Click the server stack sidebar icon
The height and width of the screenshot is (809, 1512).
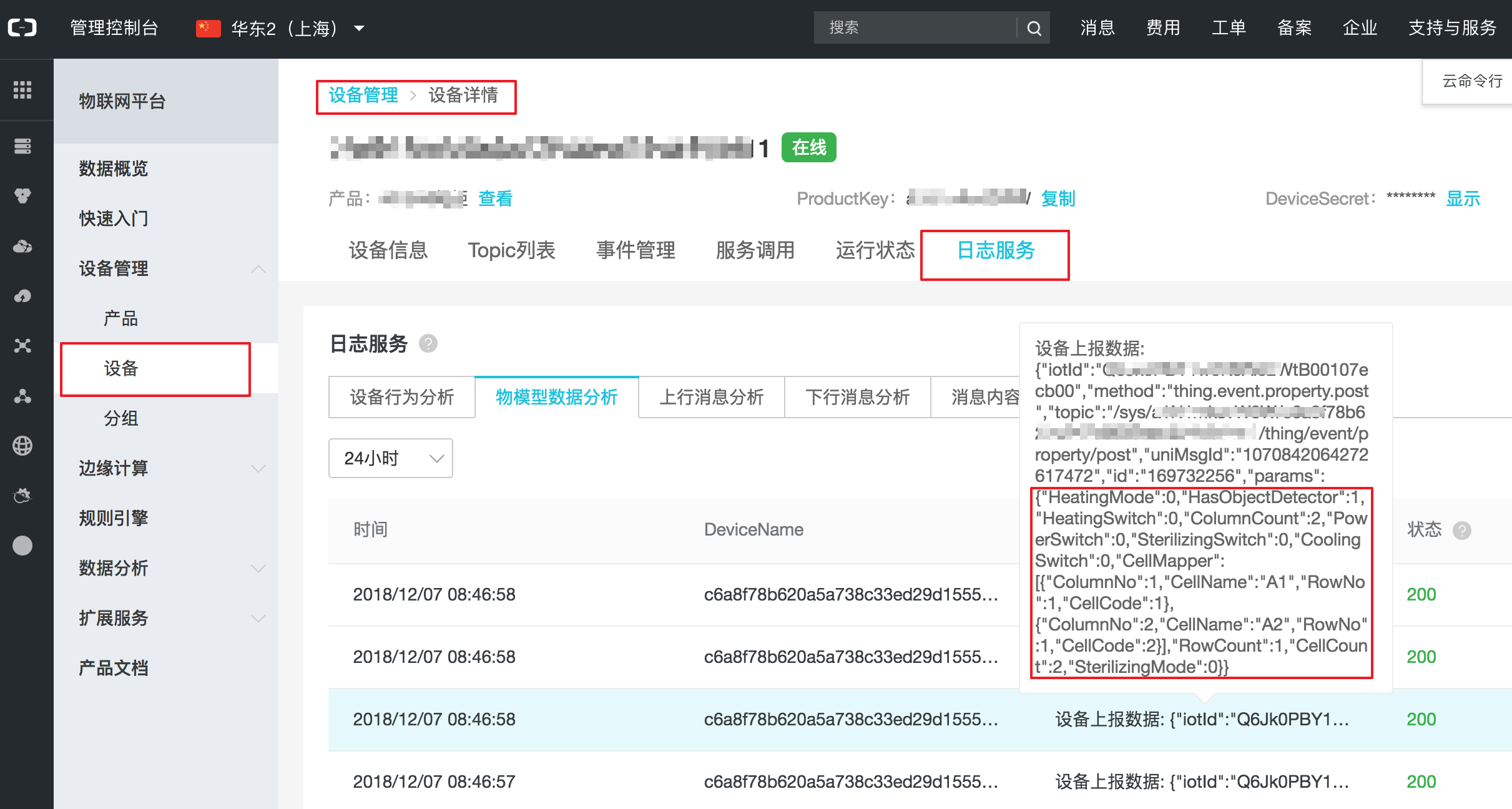click(x=22, y=146)
